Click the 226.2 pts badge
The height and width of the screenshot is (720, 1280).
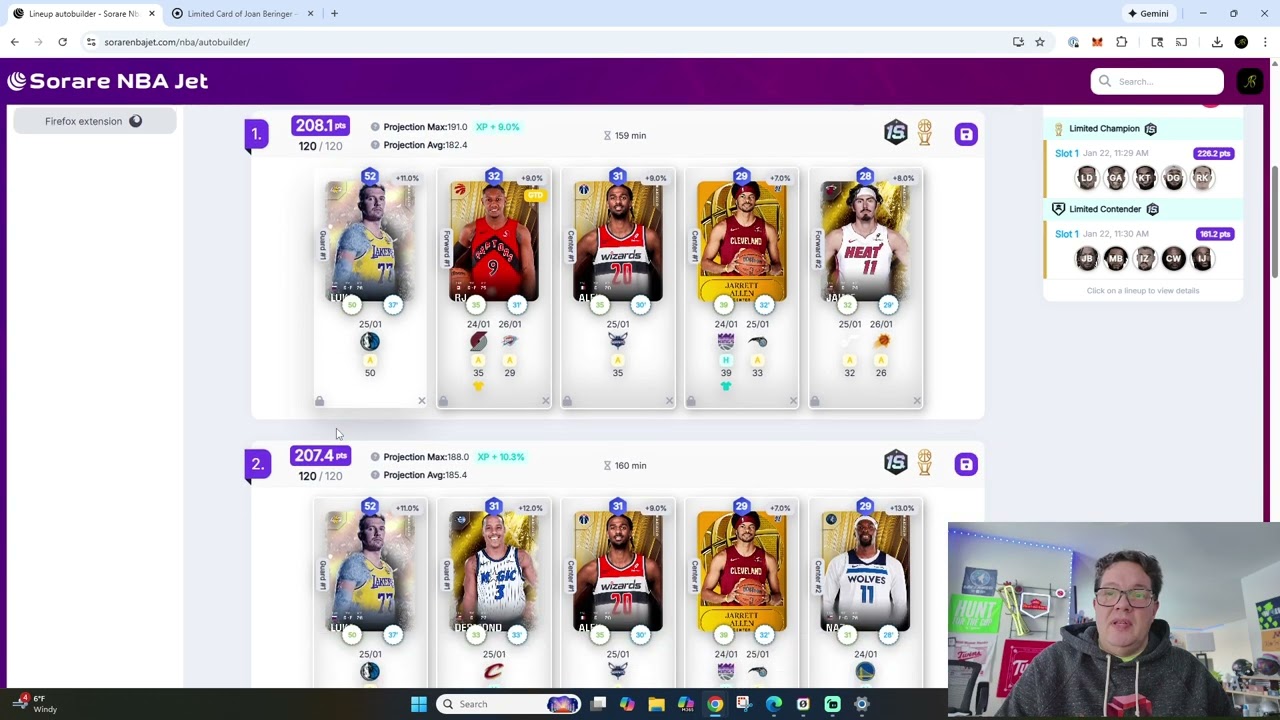coord(1213,153)
